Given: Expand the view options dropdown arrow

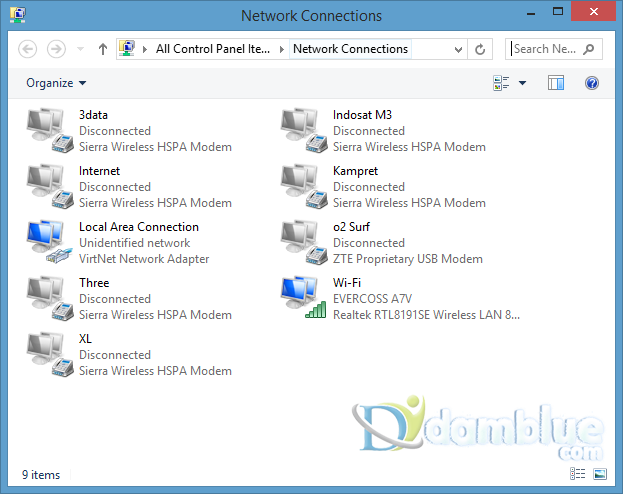Looking at the screenshot, I should (522, 83).
